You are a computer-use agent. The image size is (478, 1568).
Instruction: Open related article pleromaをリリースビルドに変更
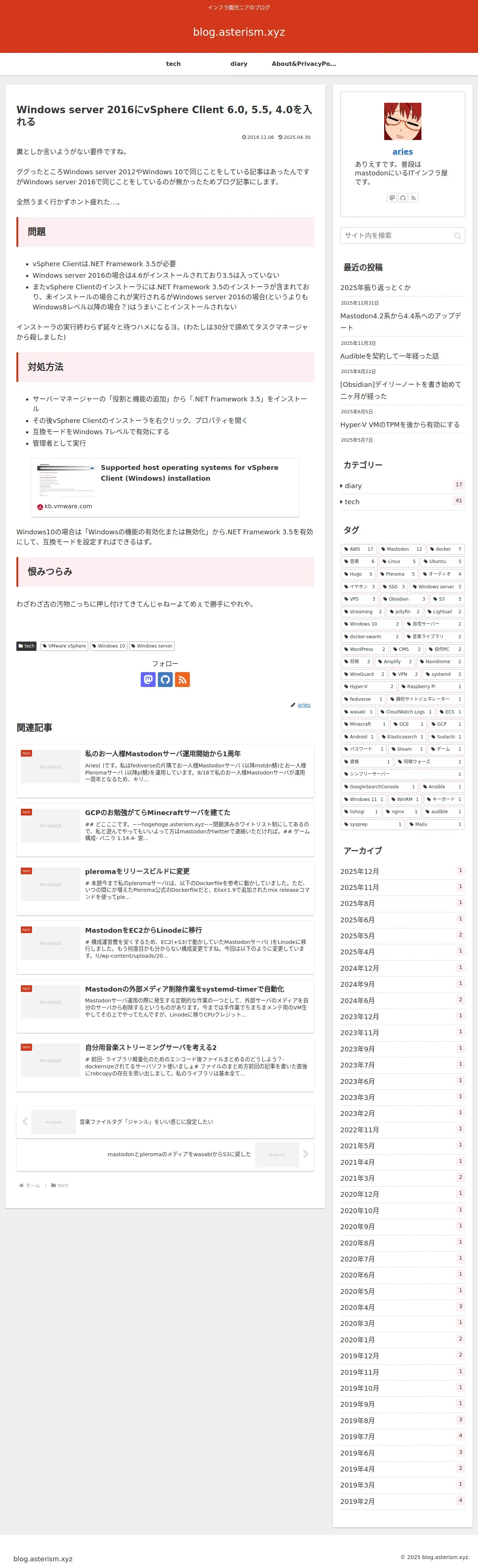coord(165,889)
